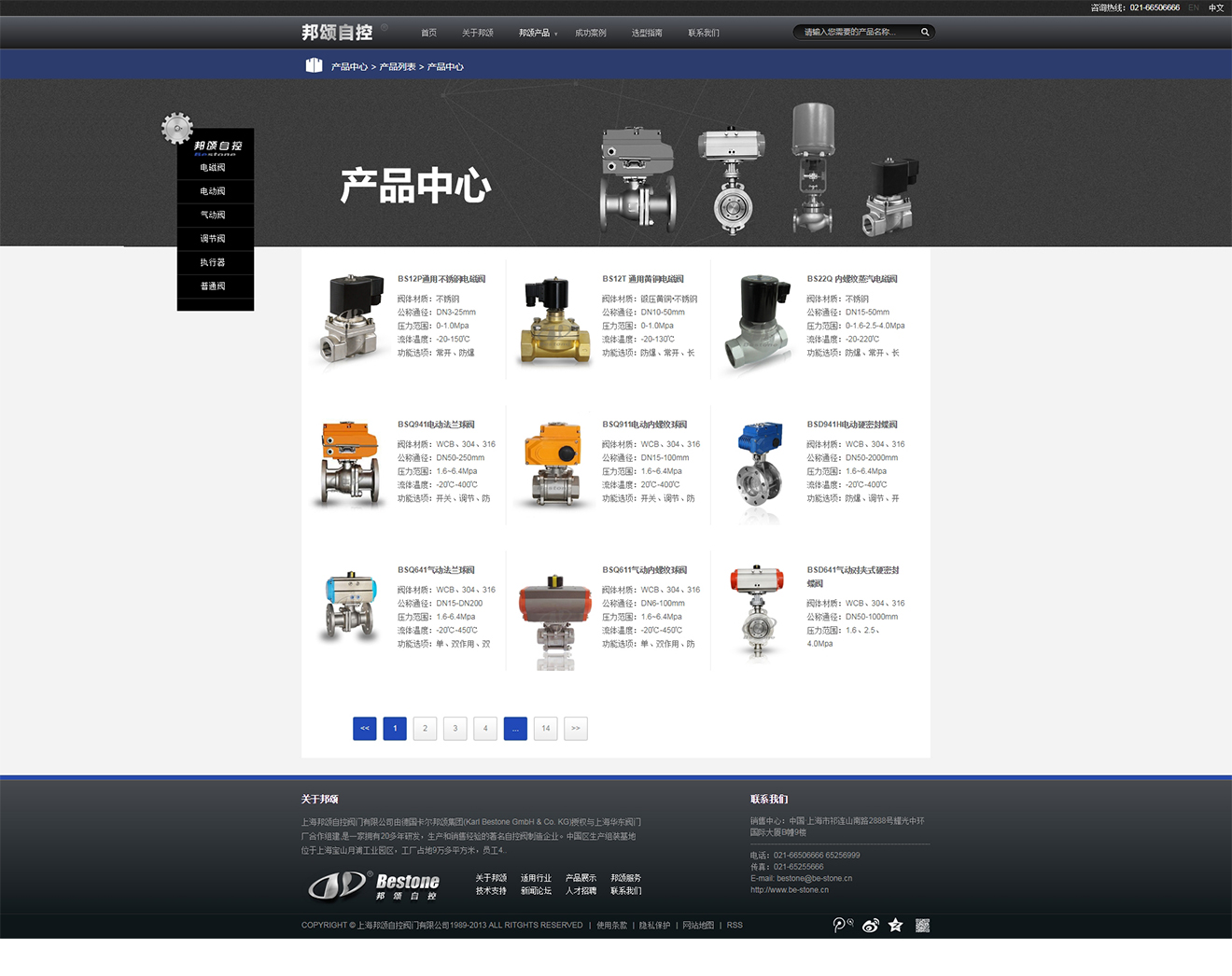Viewport: 1232px width, 976px height.
Task: Click the Qzone star icon
Action: point(896,925)
